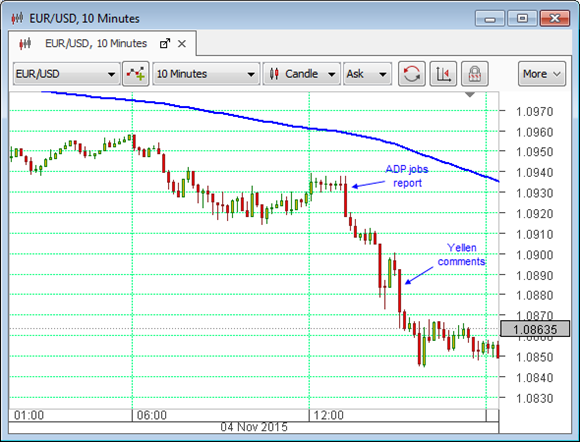580x442 pixels.
Task: Close the EUR/USD, 10 Minutes tab
Action: (x=182, y=44)
